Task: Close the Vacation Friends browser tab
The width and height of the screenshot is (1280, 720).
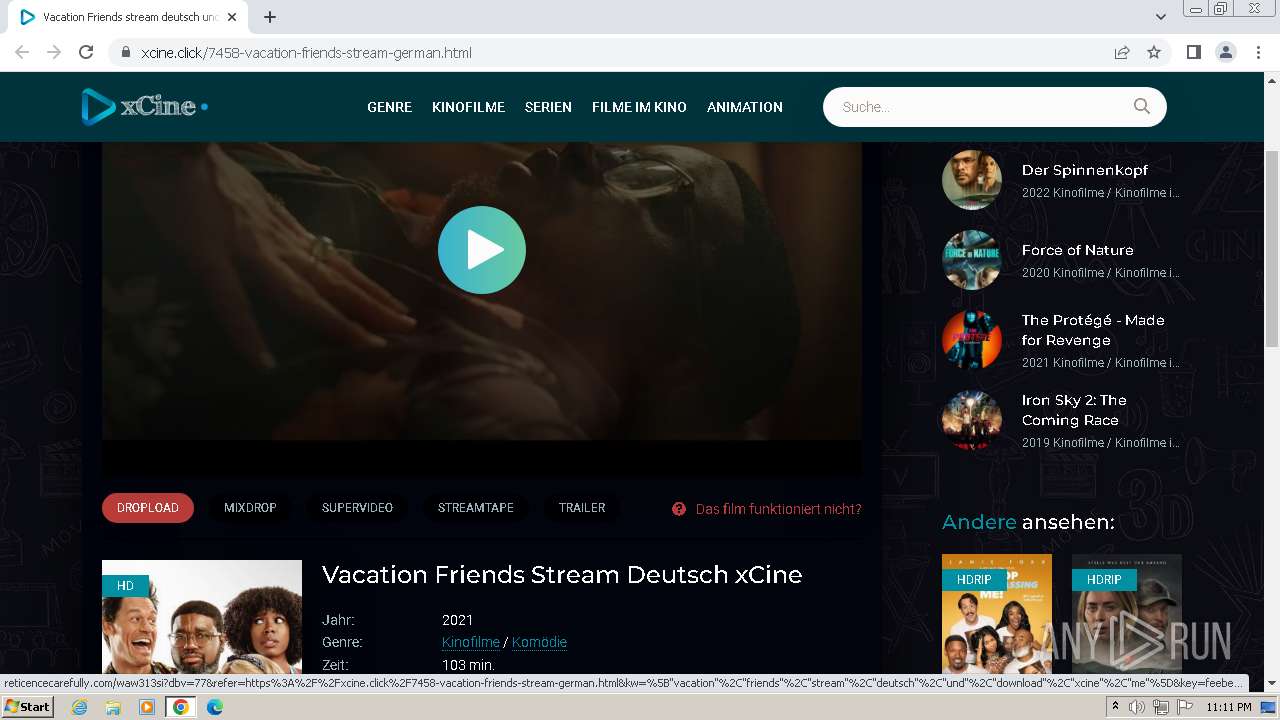Action: click(232, 17)
